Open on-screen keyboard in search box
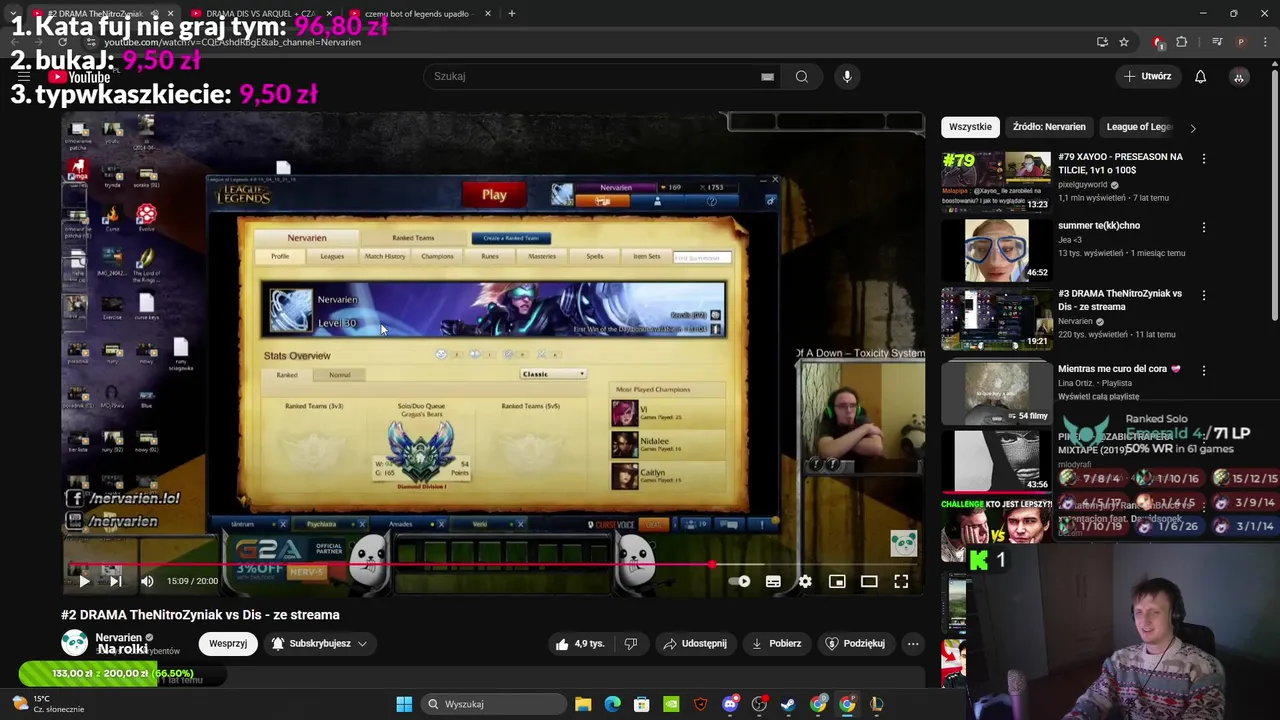The width and height of the screenshot is (1280, 720). [767, 76]
